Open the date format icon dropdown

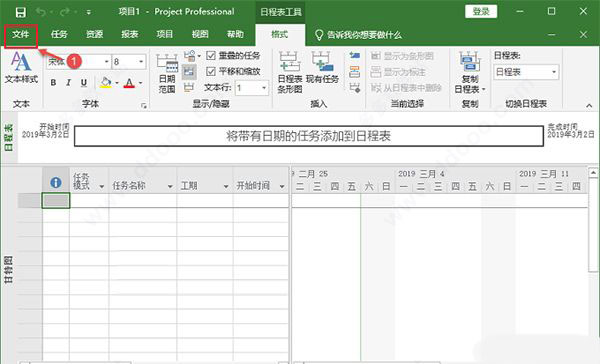(192, 56)
